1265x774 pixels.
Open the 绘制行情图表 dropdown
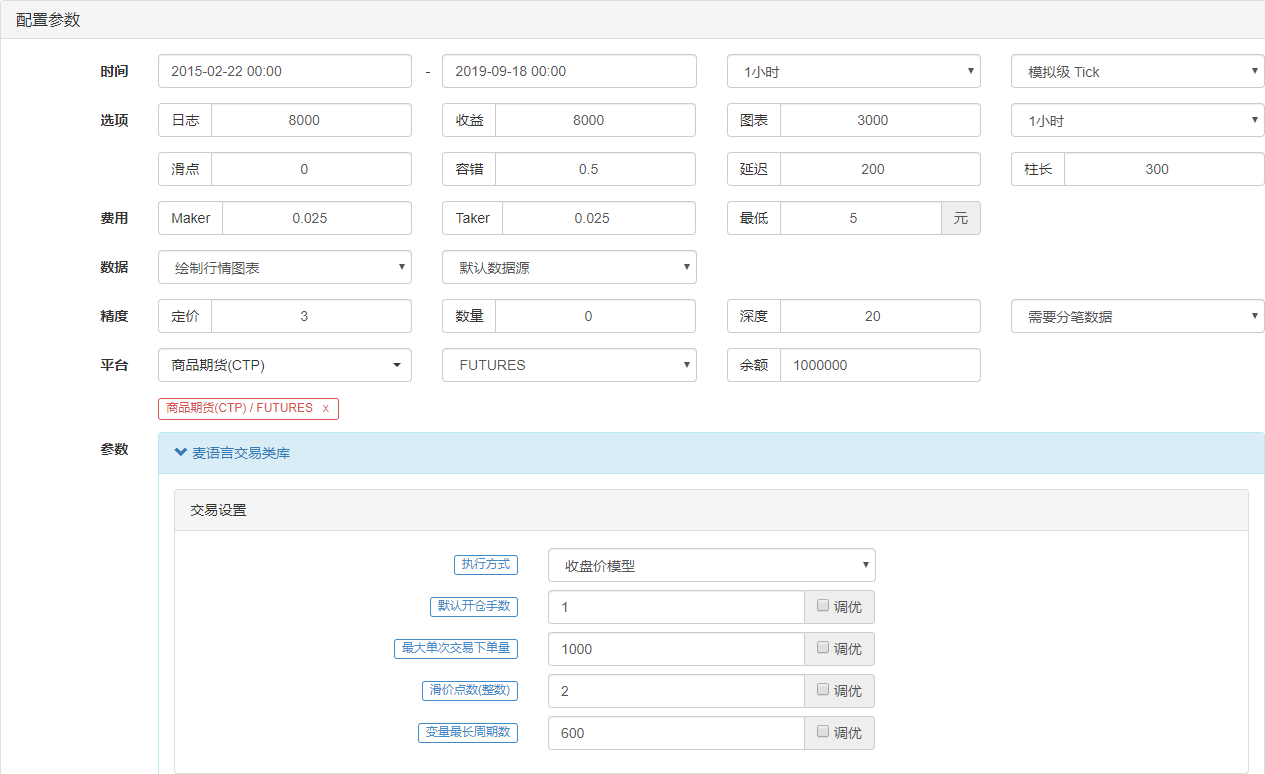(284, 267)
